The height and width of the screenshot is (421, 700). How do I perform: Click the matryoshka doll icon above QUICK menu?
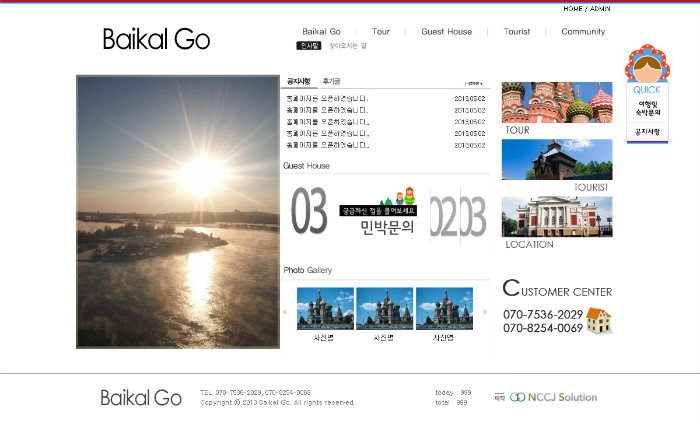click(647, 63)
